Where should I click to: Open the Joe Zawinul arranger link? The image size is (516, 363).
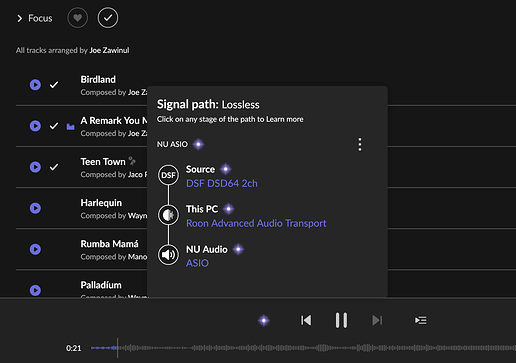click(109, 50)
